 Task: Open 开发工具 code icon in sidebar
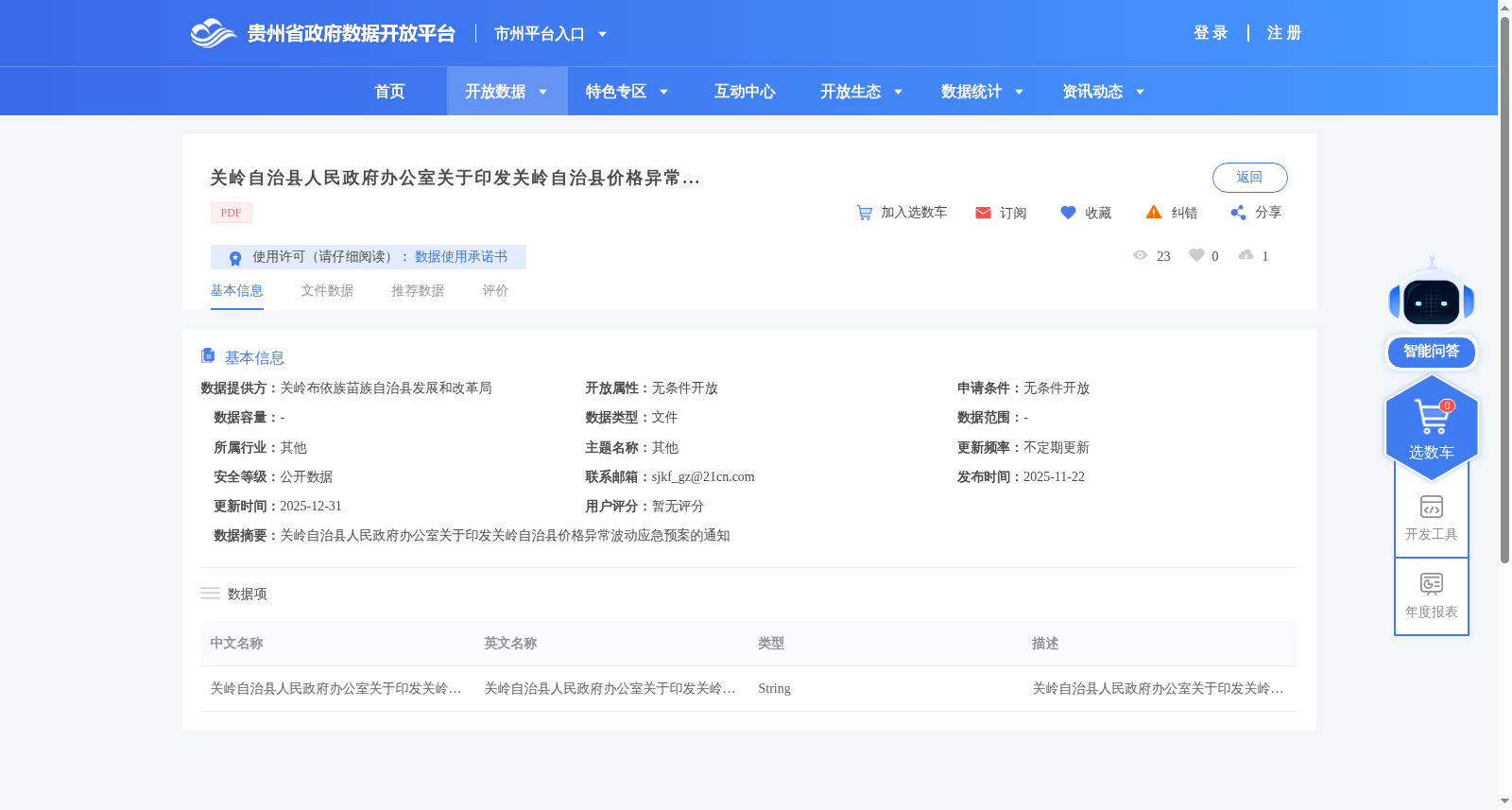click(x=1432, y=507)
